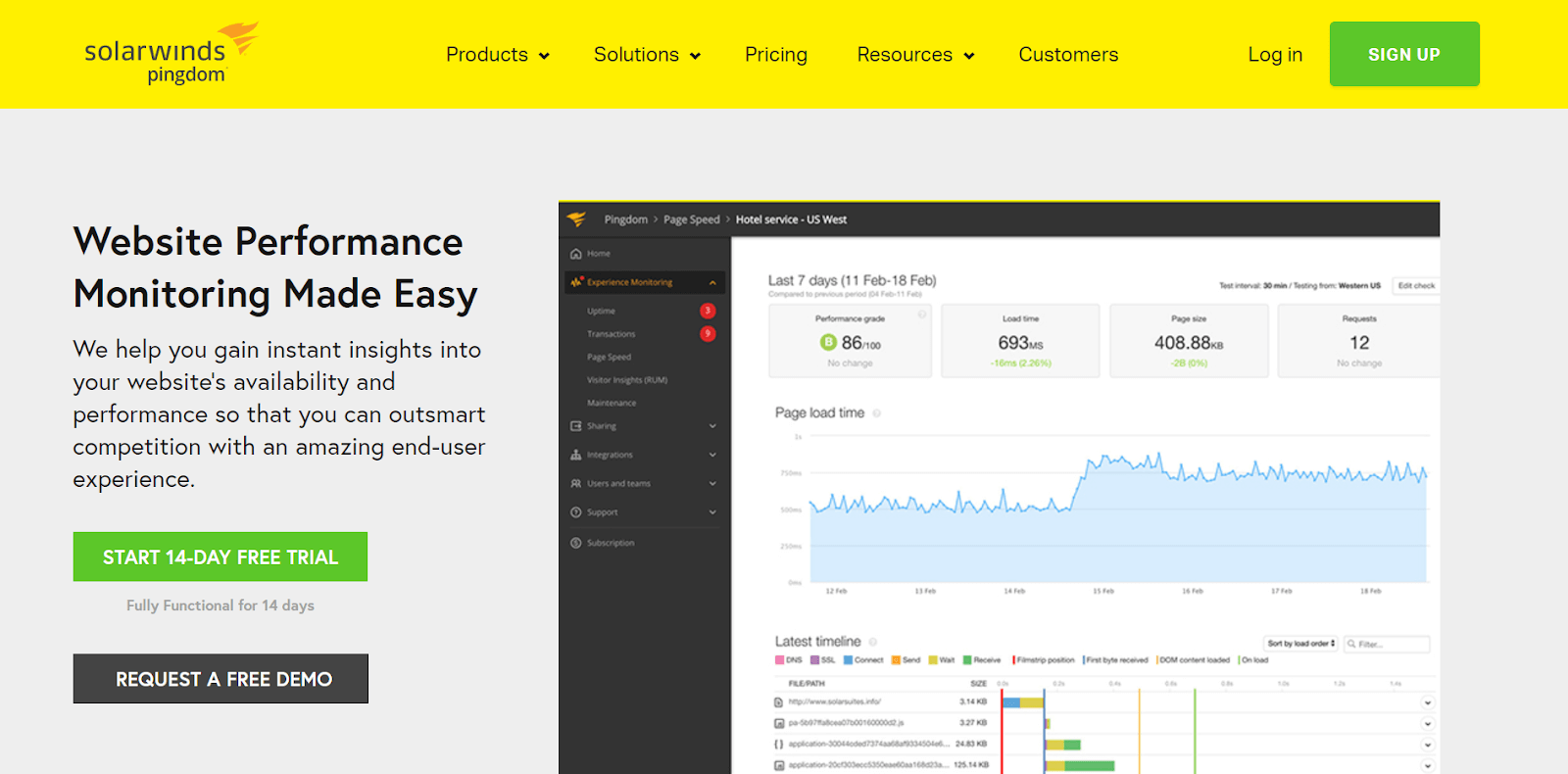Click the Load time 693ms card

pos(1020,340)
